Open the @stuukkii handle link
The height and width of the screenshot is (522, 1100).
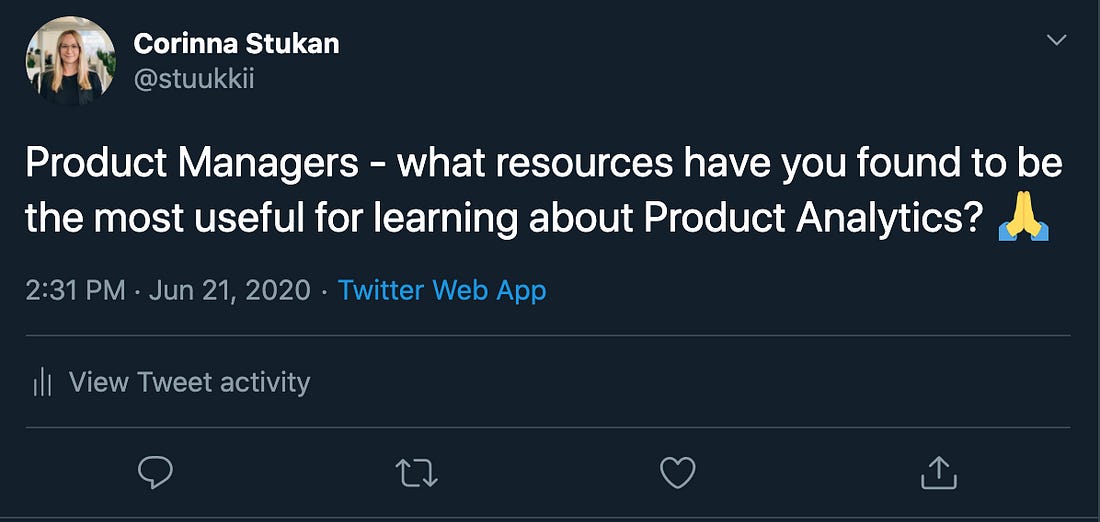point(194,80)
